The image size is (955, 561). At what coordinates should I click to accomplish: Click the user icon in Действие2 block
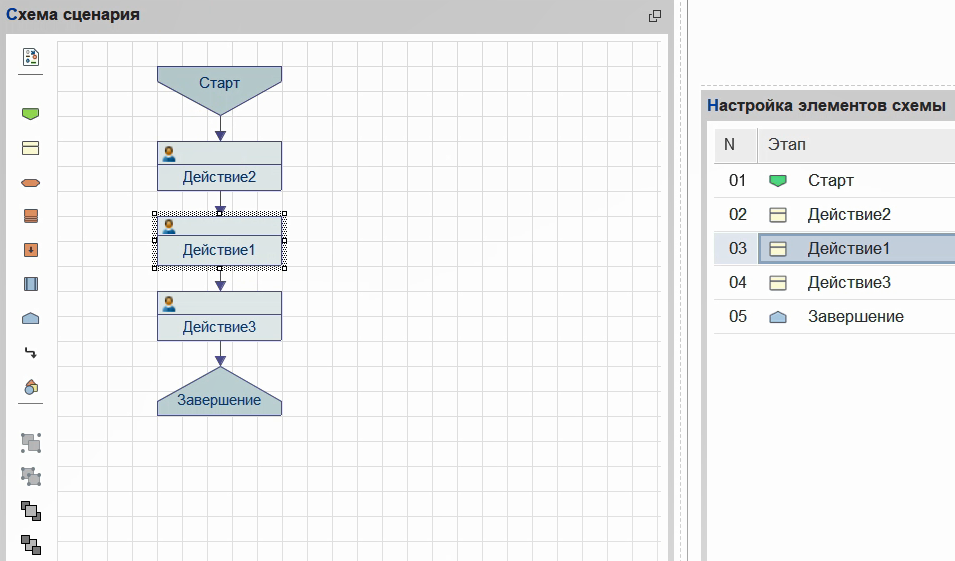[169, 153]
